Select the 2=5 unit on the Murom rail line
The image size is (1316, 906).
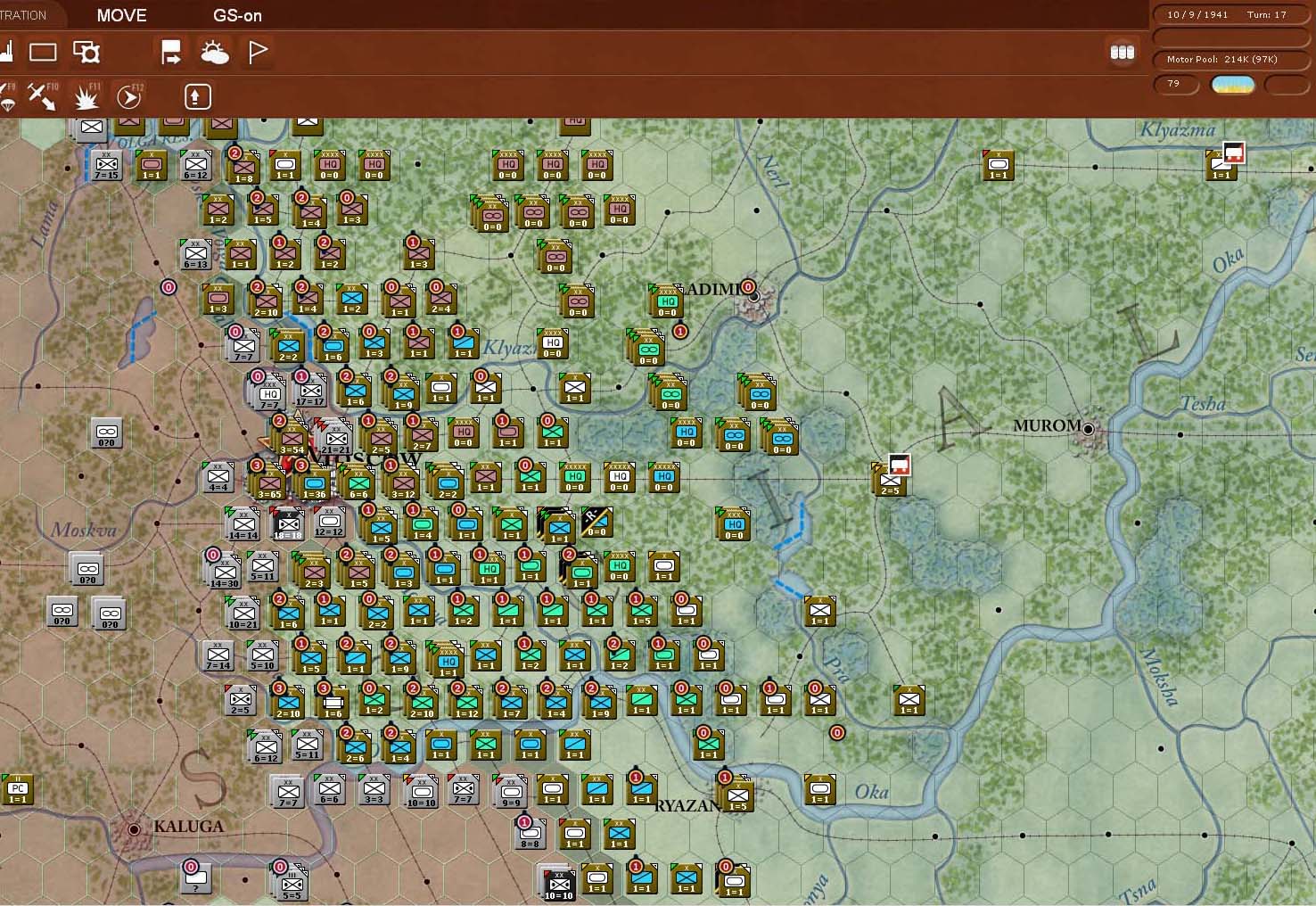click(x=890, y=480)
